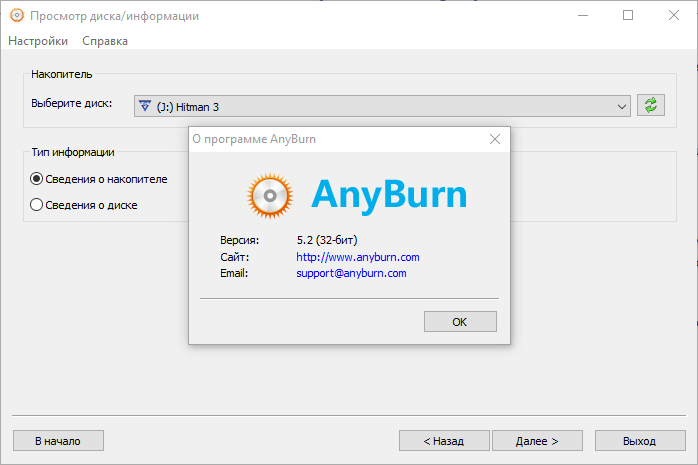Select the 'Сведения о диске' radio button
The width and height of the screenshot is (698, 465).
tap(37, 205)
